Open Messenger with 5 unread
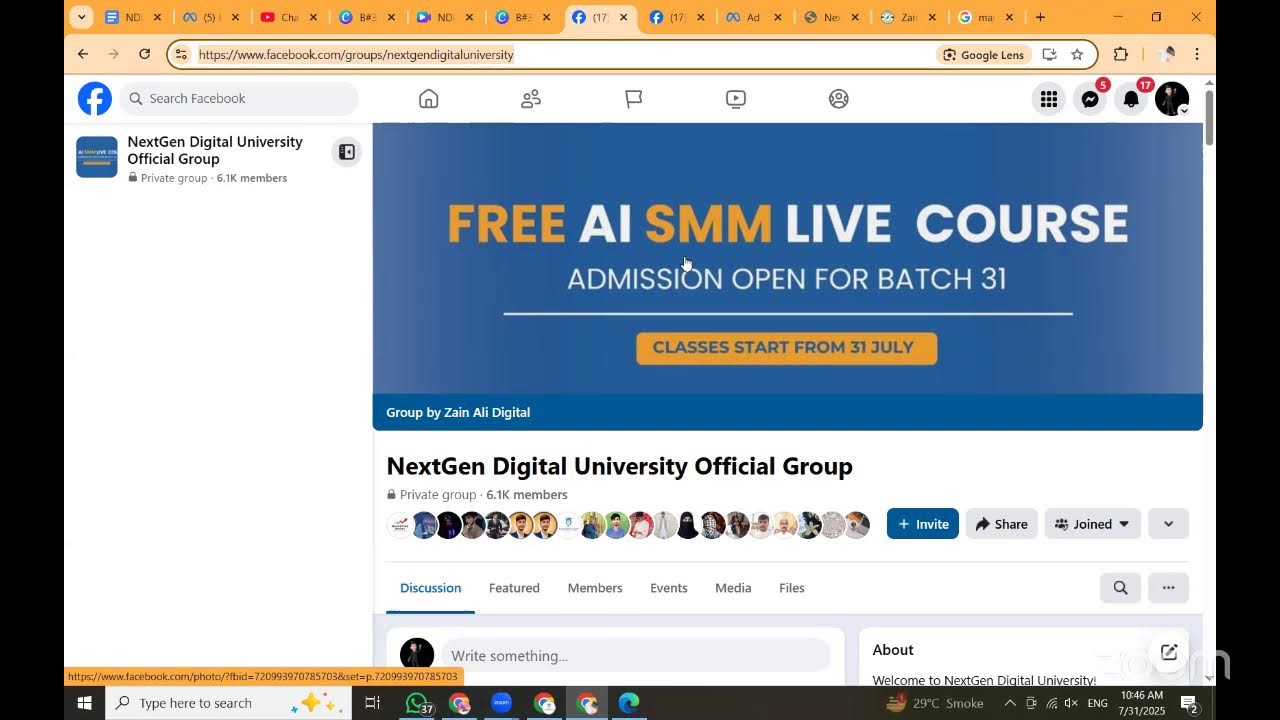 (1091, 99)
